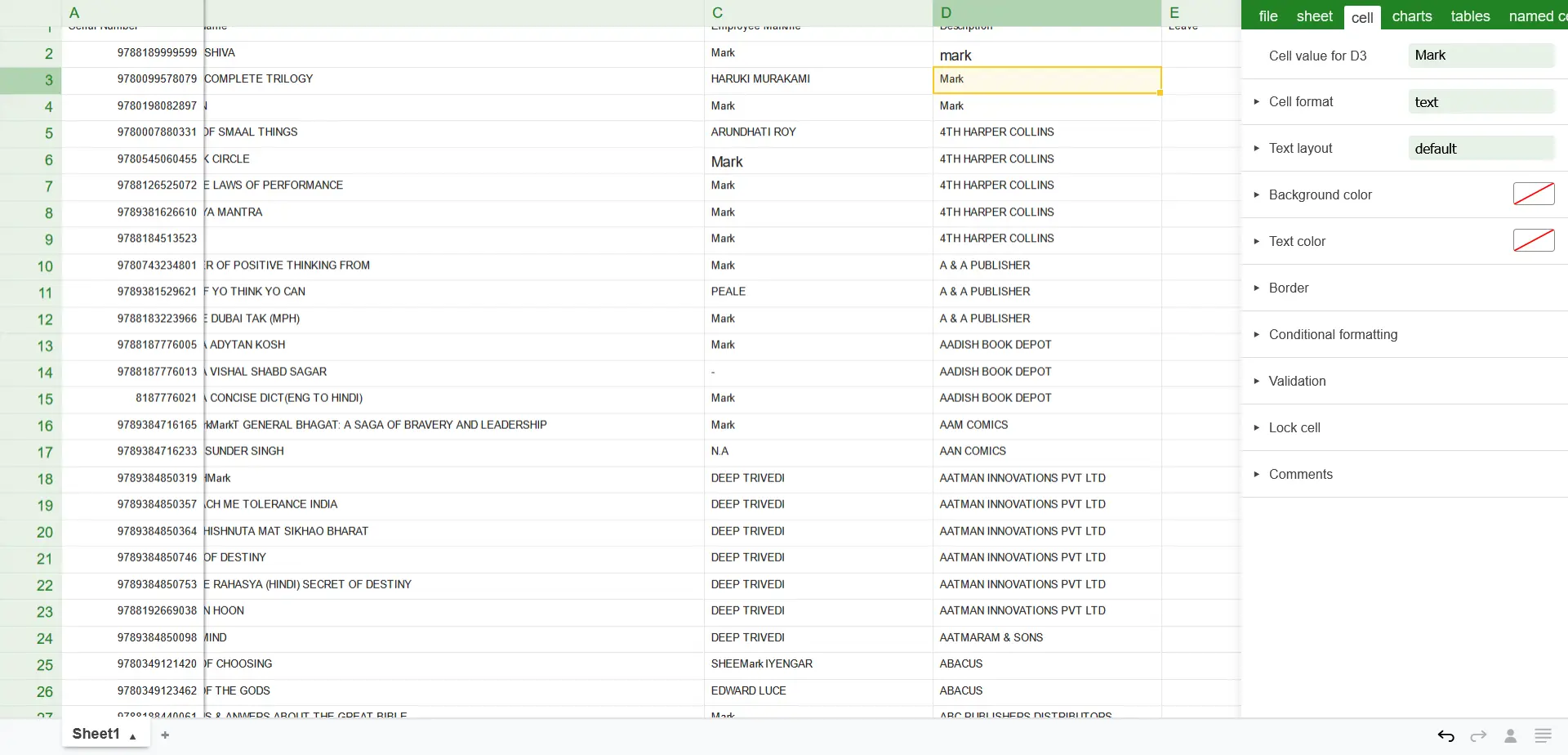1568x755 pixels.
Task: Add a new sheet with plus icon
Action: (x=165, y=735)
